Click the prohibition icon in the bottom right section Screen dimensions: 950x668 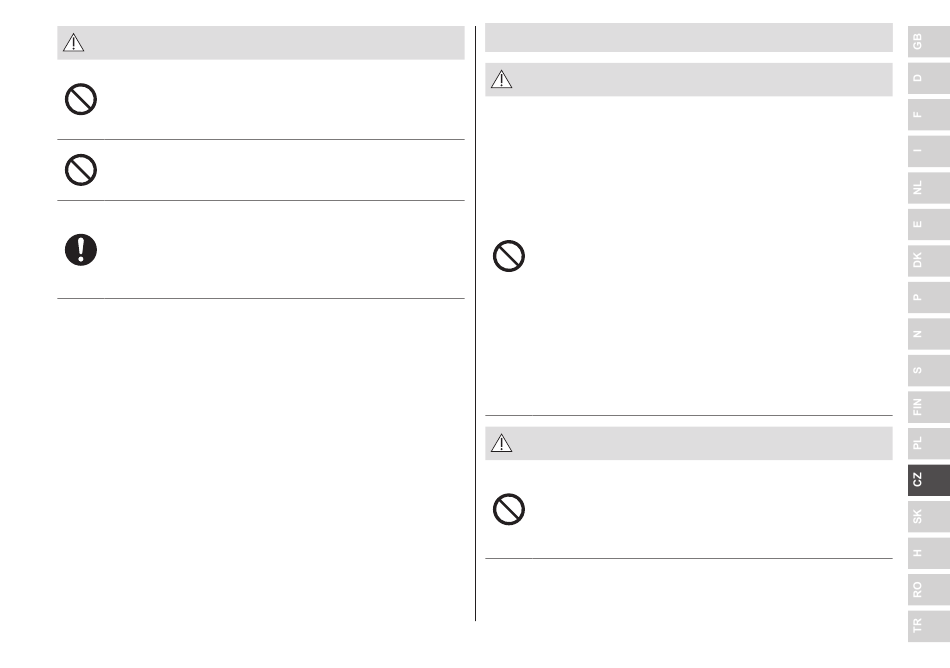point(509,509)
